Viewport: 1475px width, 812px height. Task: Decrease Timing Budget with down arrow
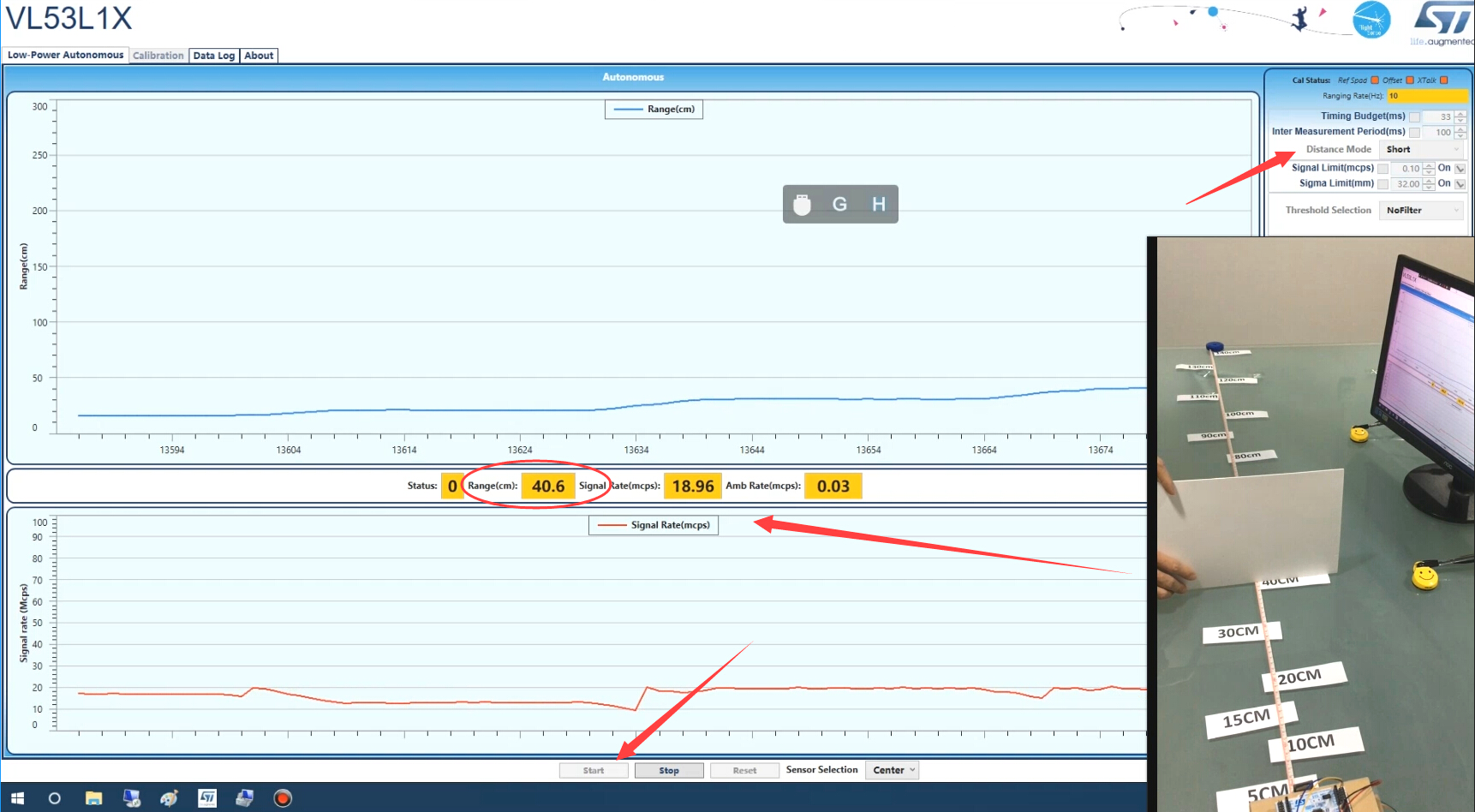(x=1460, y=121)
